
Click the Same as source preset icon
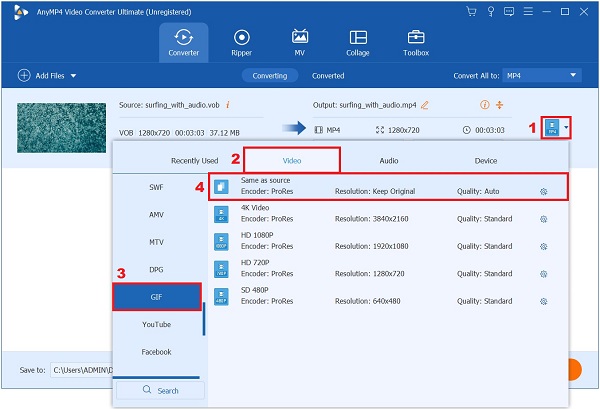click(221, 187)
